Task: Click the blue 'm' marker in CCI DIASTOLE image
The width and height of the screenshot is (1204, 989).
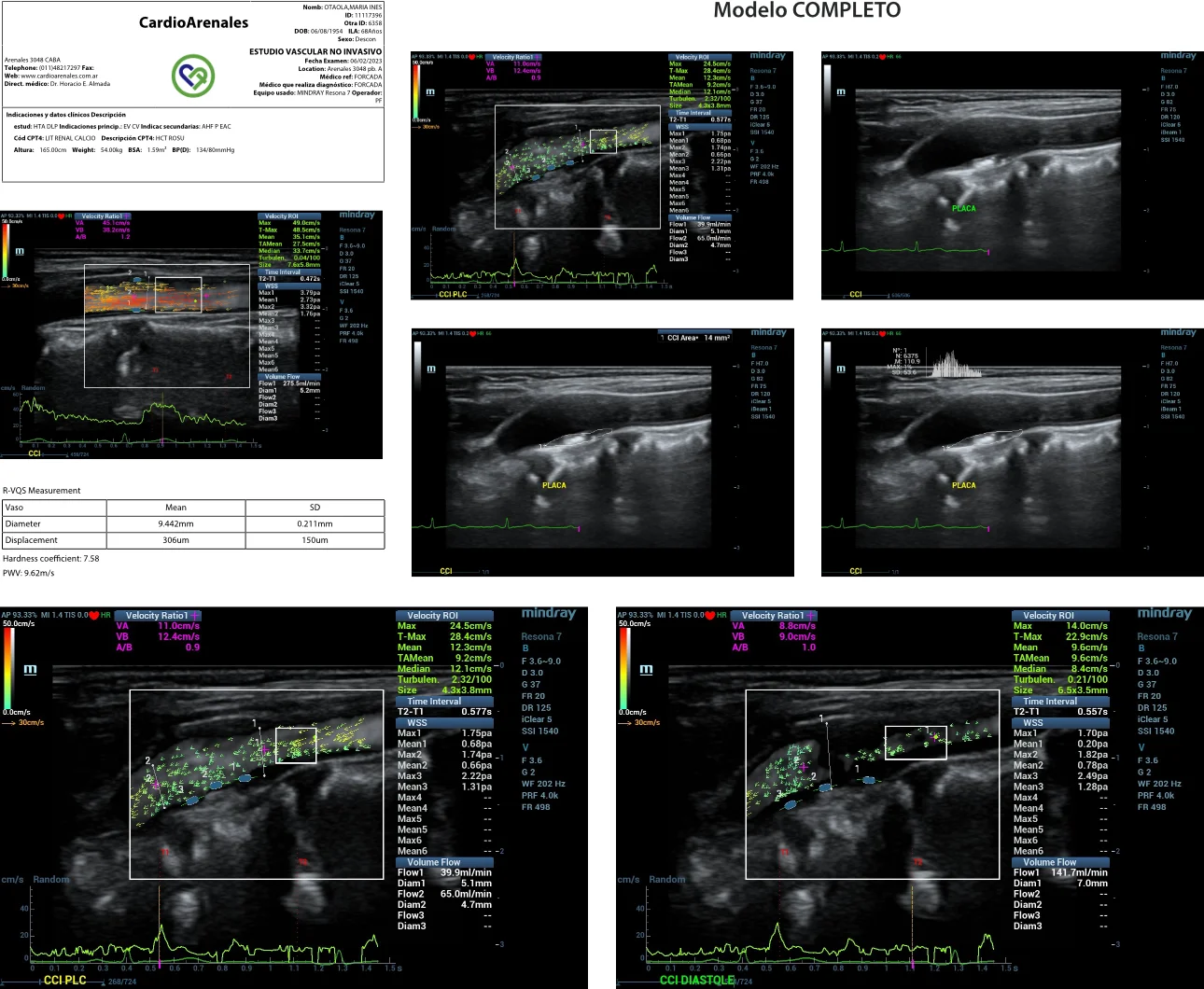Action: click(646, 670)
